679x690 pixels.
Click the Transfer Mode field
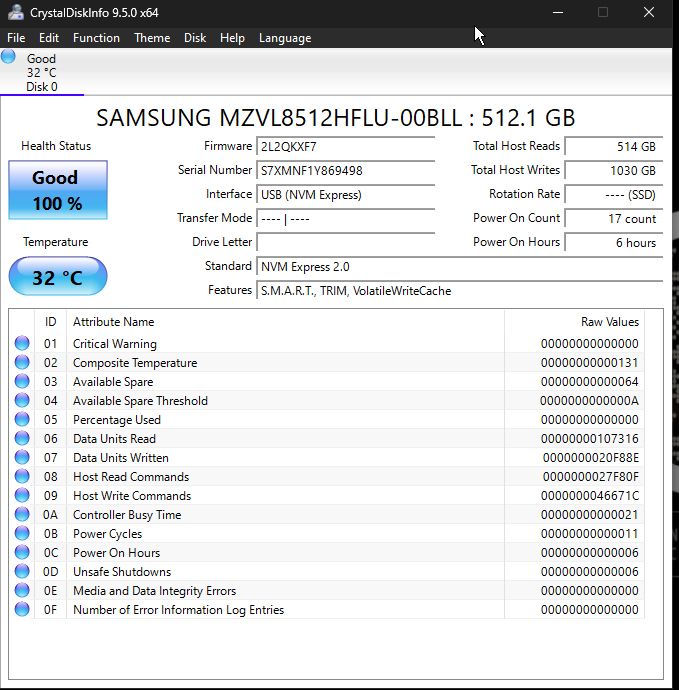346,218
